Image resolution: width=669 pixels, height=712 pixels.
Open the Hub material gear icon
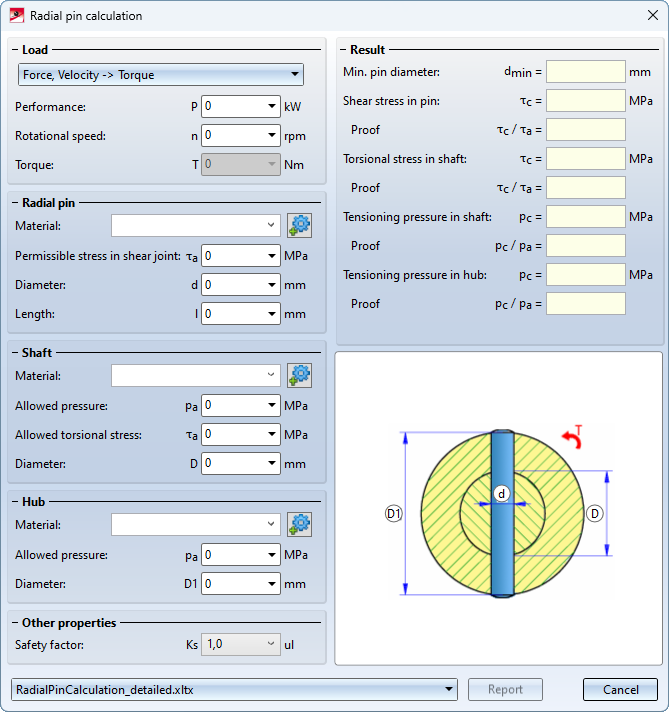[299, 524]
